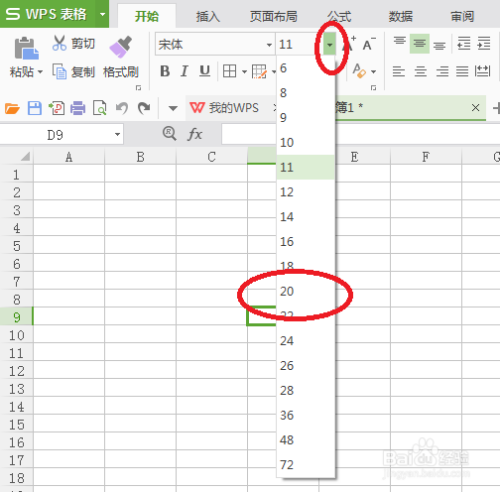Open the Paste options arrow

click(x=40, y=72)
